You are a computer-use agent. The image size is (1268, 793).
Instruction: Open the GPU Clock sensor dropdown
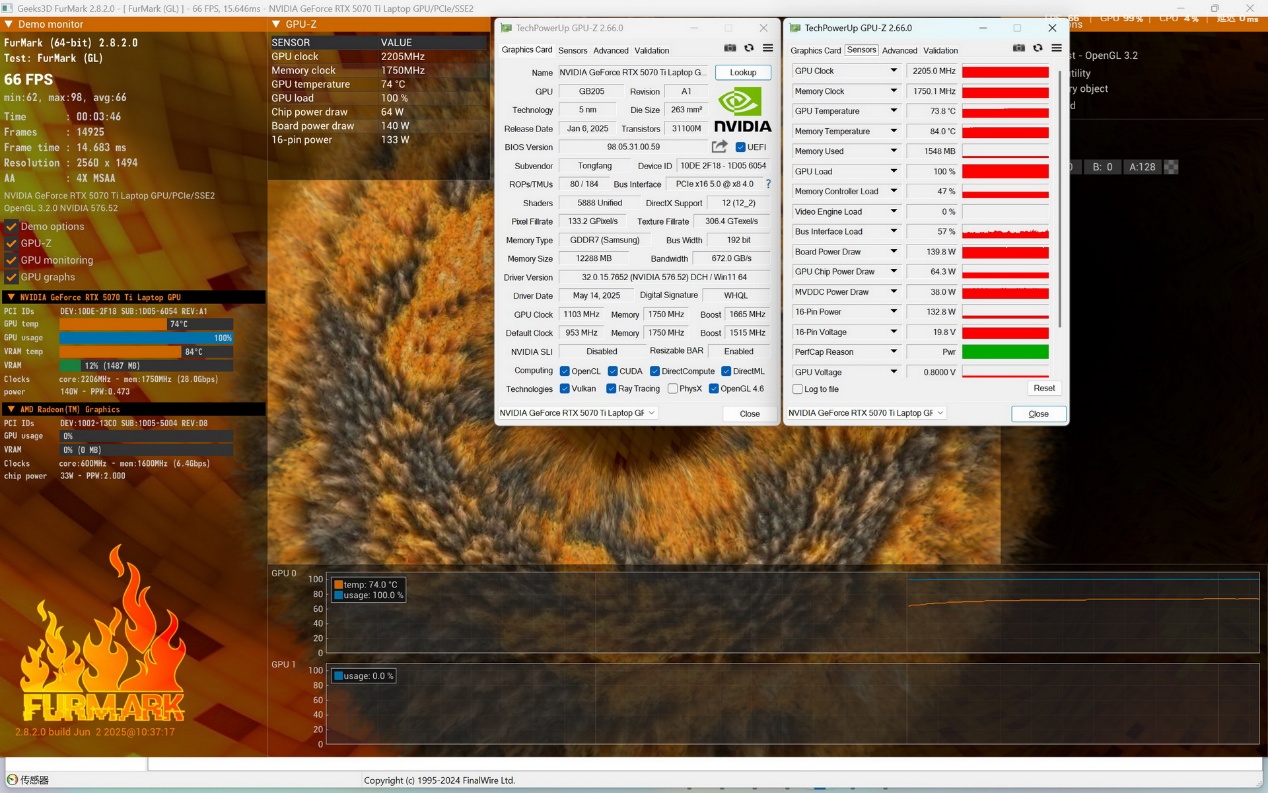pos(894,71)
